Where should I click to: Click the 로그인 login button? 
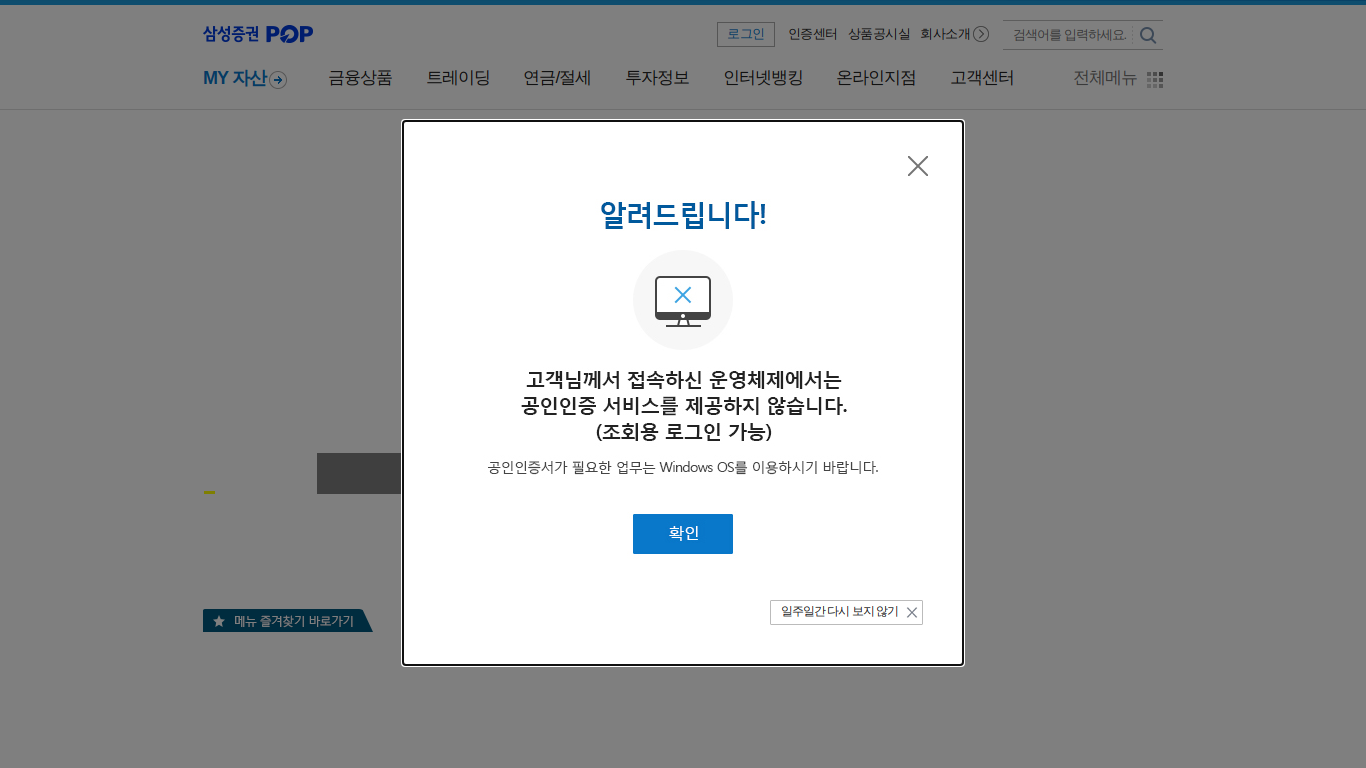746,34
